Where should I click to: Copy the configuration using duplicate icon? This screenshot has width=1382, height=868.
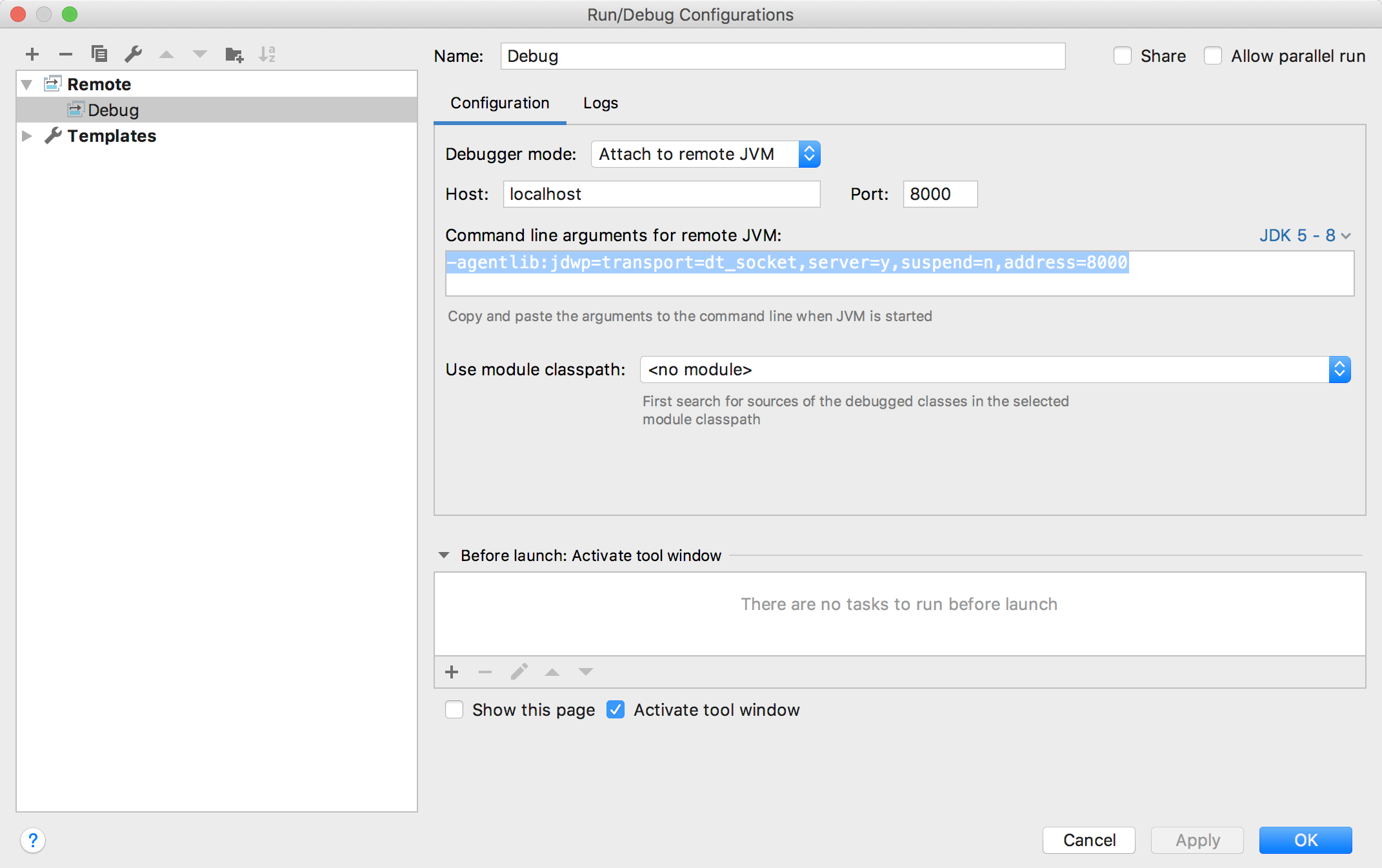click(99, 54)
